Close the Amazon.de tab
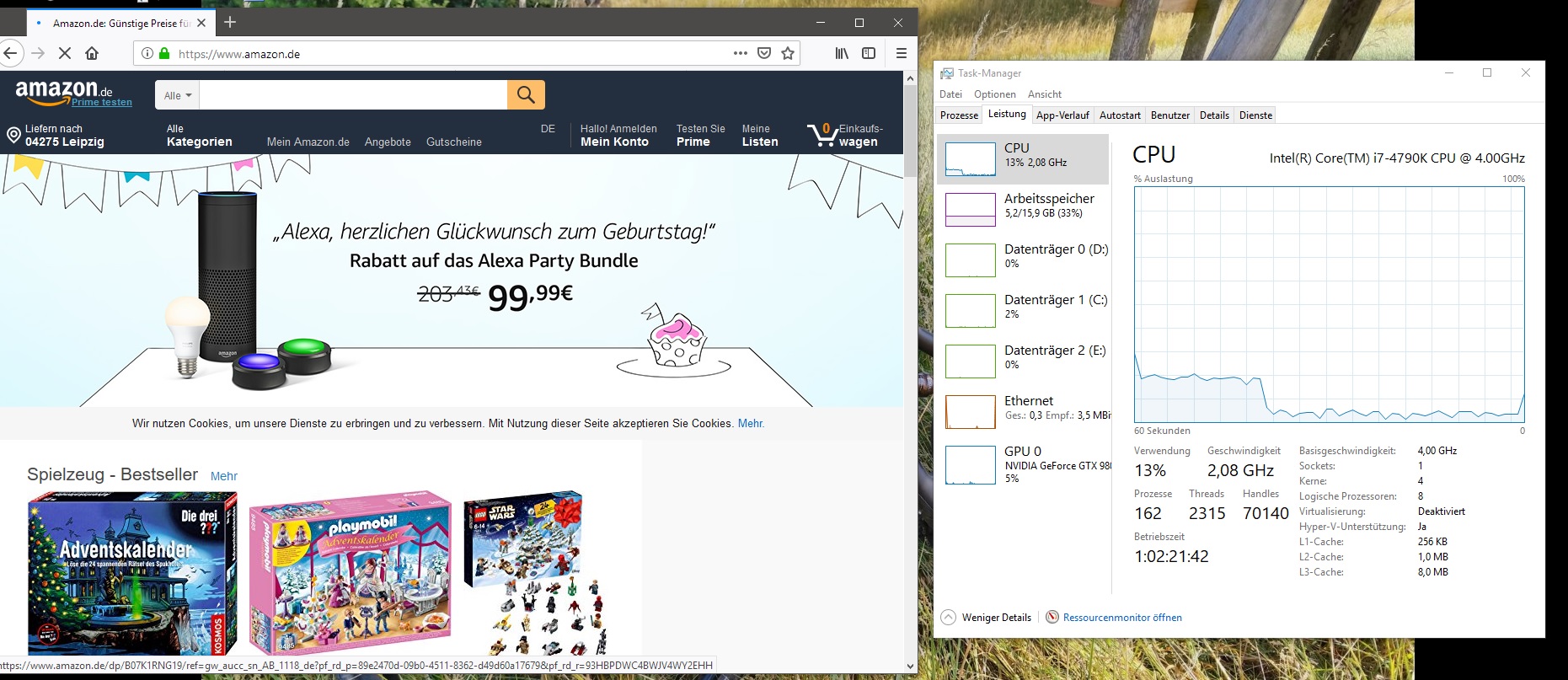Screen dimensions: 1568x680 201,23
